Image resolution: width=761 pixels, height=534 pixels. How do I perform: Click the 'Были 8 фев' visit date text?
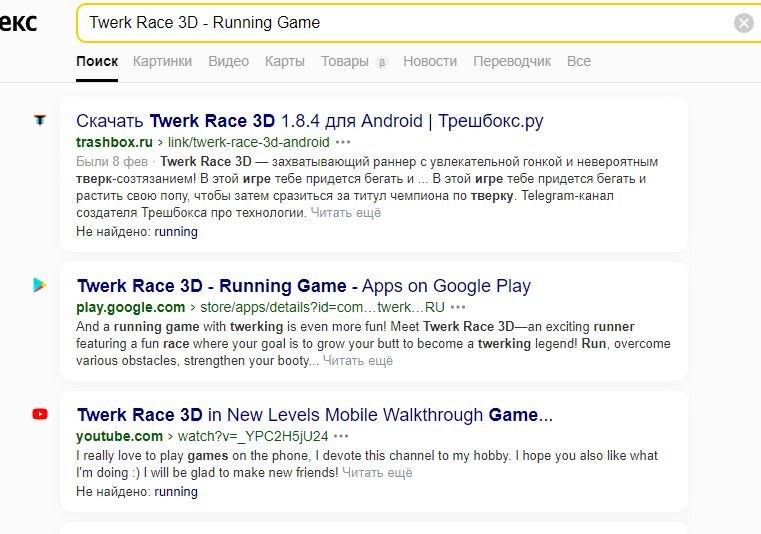click(x=112, y=161)
